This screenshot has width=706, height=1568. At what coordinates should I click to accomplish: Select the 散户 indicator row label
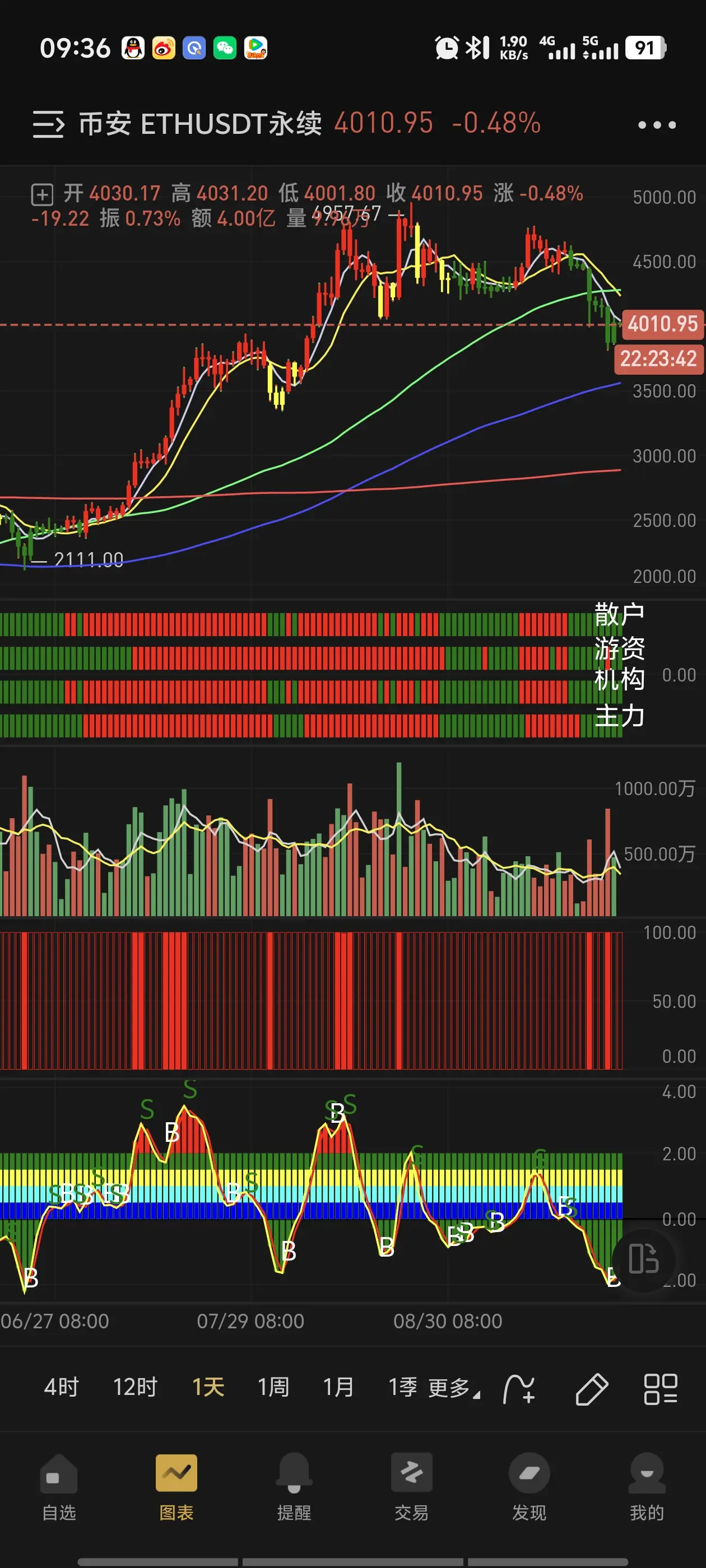point(620,614)
